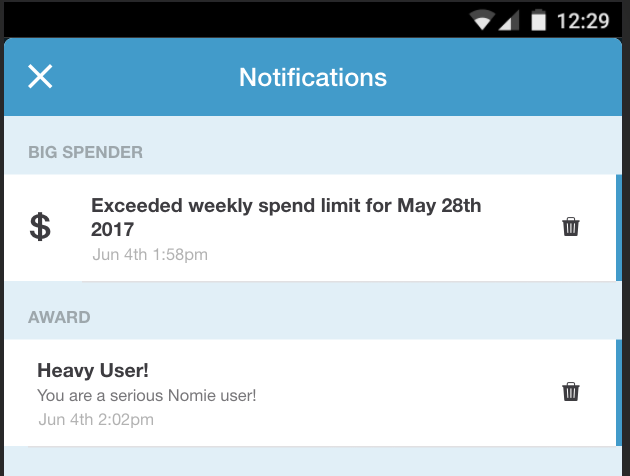Tap empty area below the award notification

pos(313,461)
